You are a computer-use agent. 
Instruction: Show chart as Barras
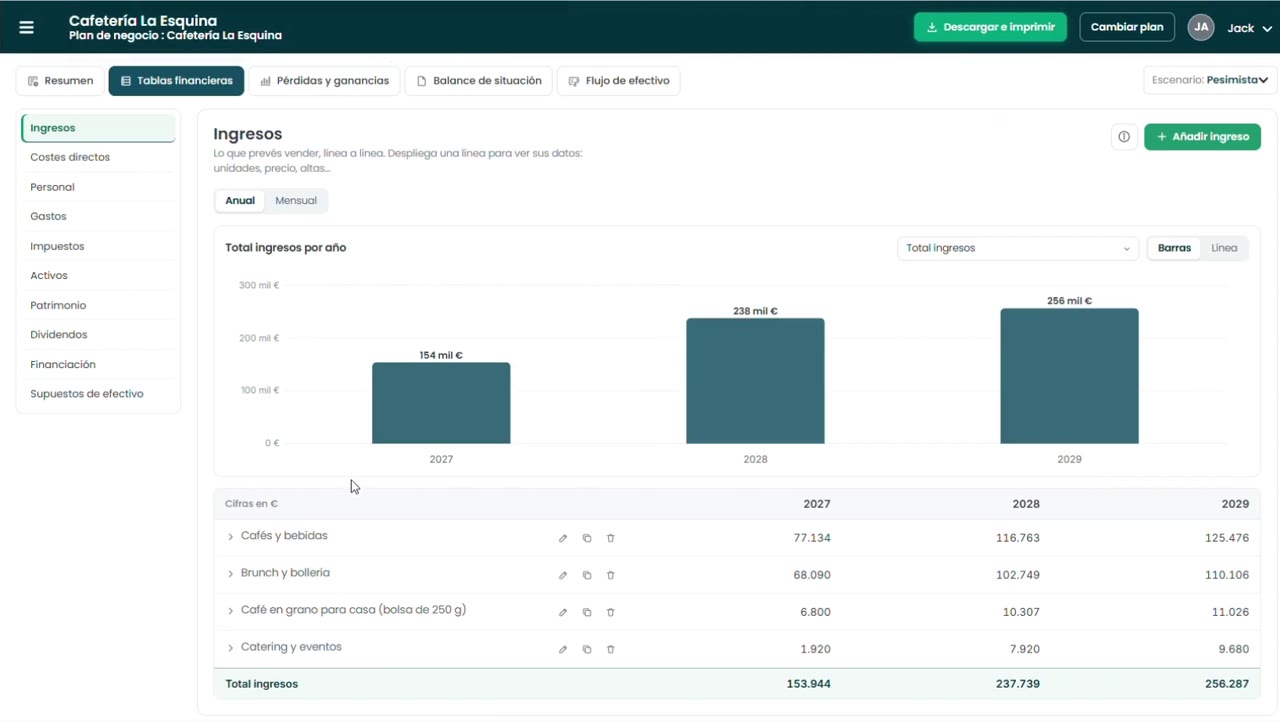[1175, 248]
